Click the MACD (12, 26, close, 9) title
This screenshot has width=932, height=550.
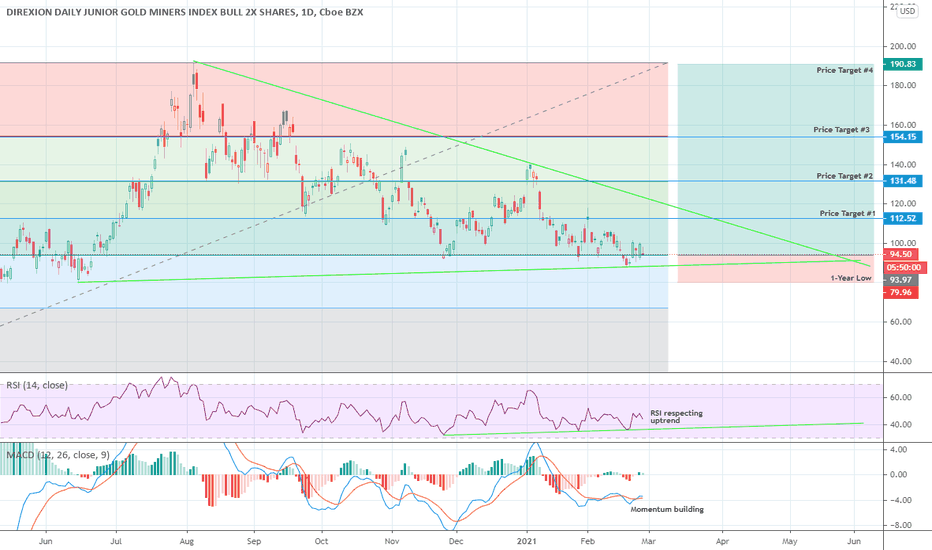click(x=58, y=455)
